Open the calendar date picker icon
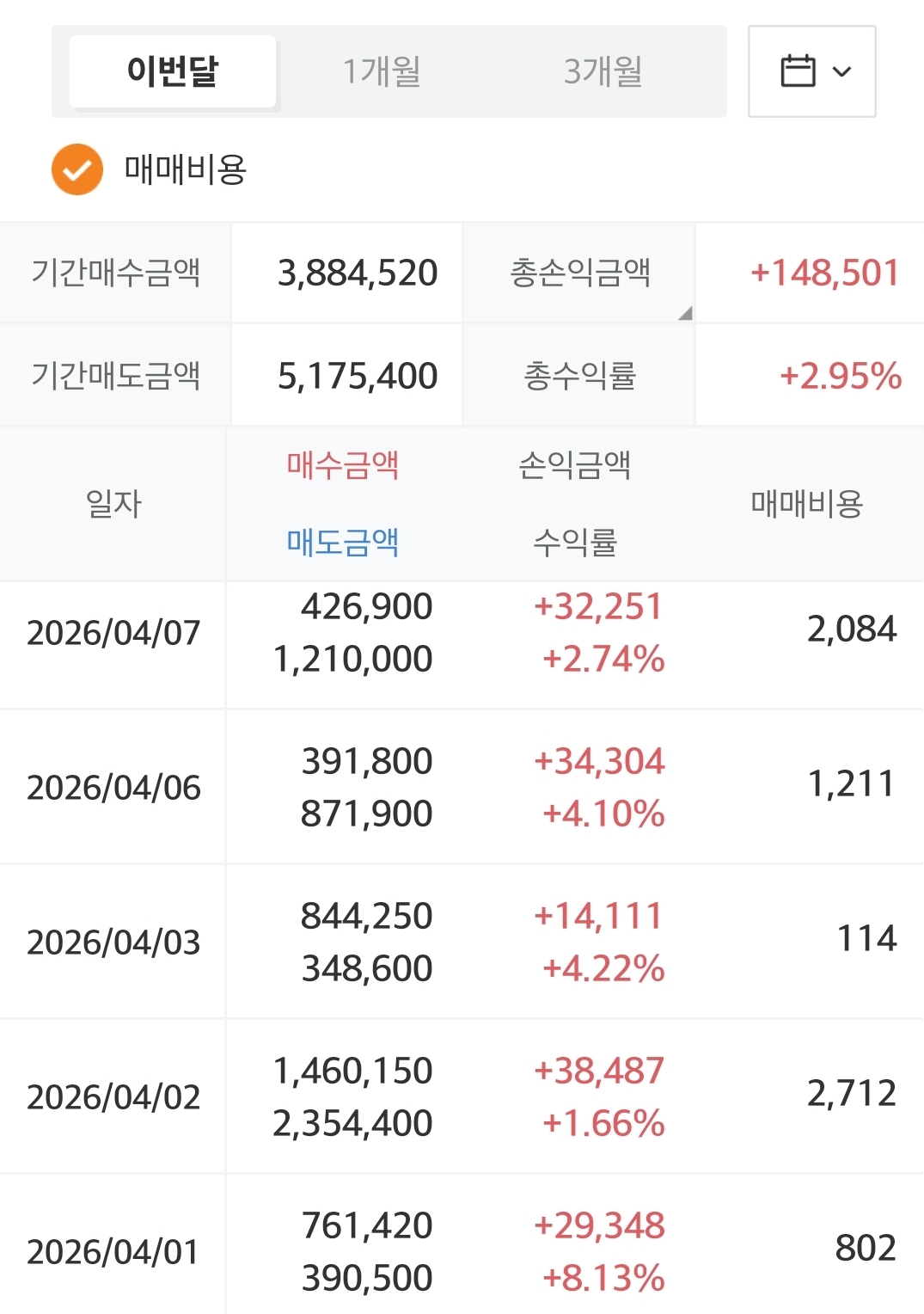924x1314 pixels. [x=797, y=71]
